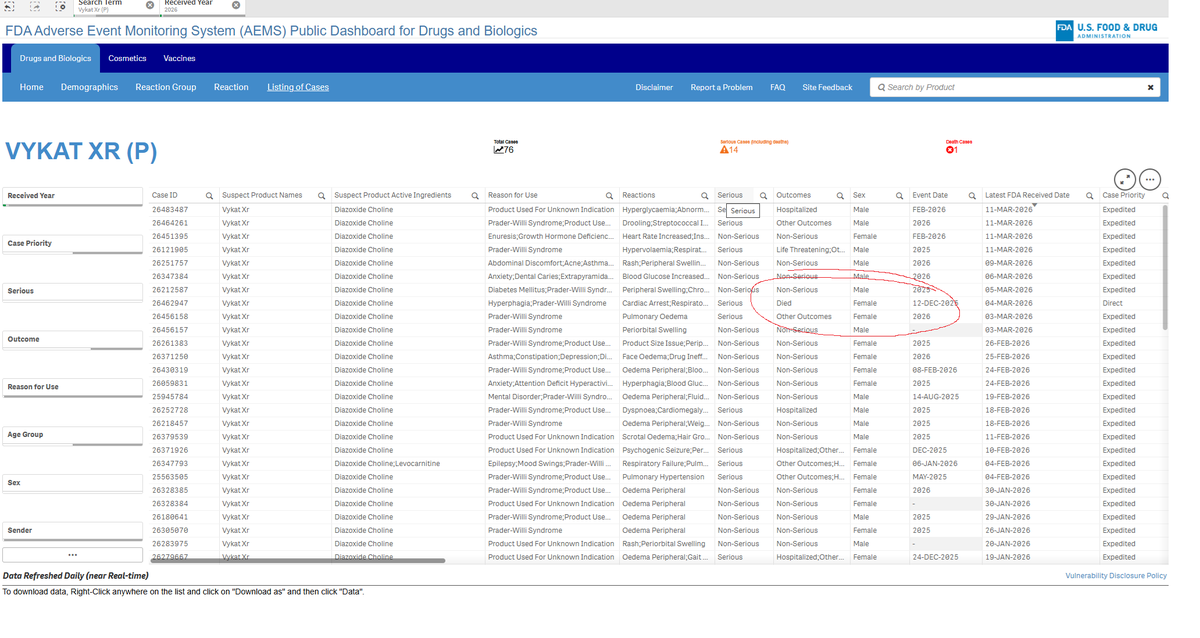The width and height of the screenshot is (1200, 638).
Task: Expand the Age Group filter
Action: click(73, 435)
